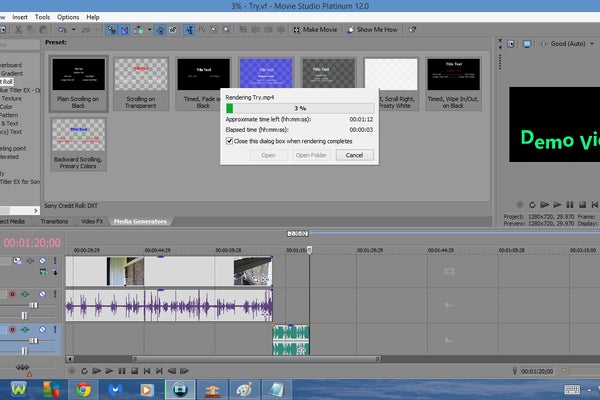Toggle Lock Envelopes to Events icon
Screen dimensions: 600x400
point(160,29)
